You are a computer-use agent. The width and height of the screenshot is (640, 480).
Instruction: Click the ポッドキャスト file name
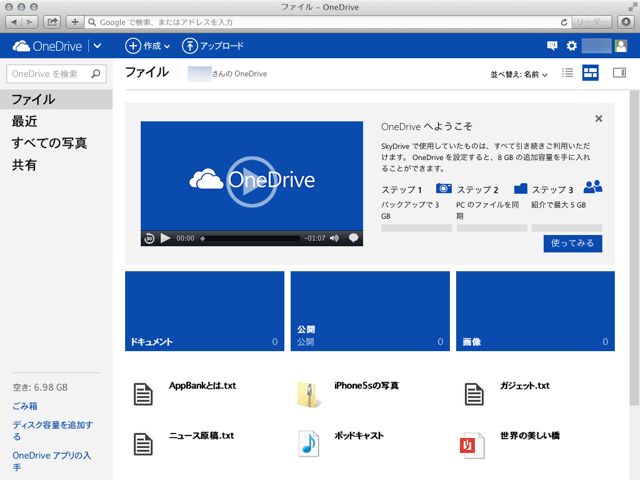click(359, 436)
